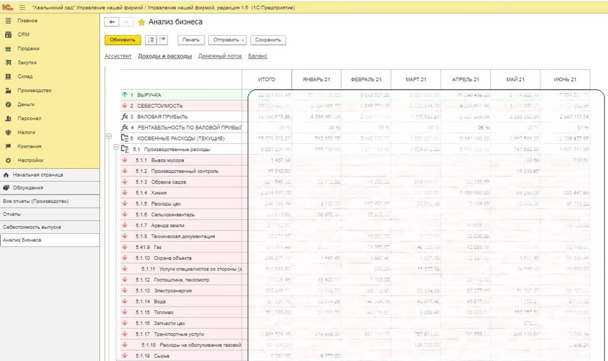Open the Настройки gear icon
The width and height of the screenshot is (608, 361).
click(8, 160)
